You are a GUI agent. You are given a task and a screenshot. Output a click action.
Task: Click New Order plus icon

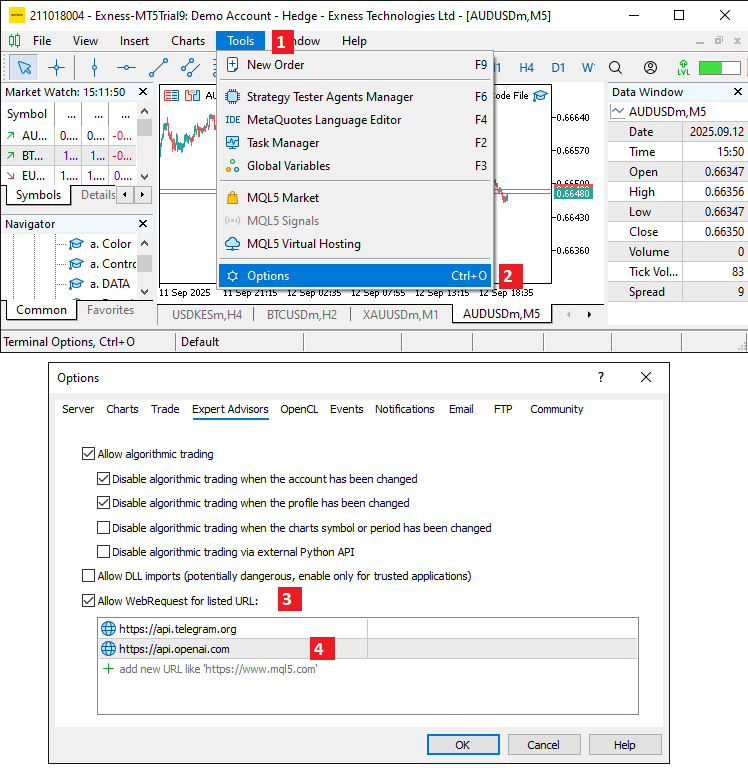[232, 64]
